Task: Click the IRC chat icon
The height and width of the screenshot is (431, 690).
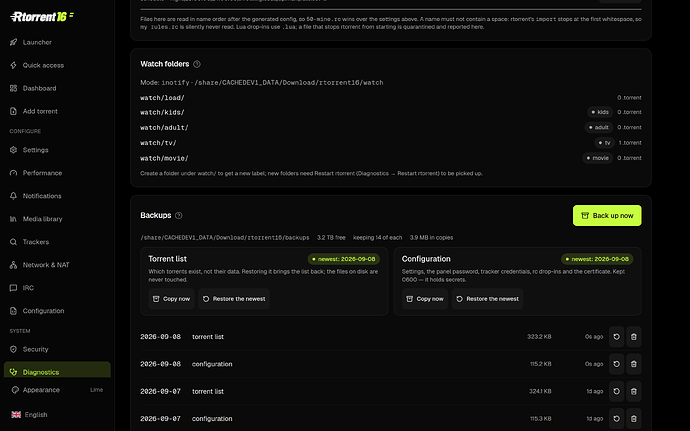Action: pos(13,287)
